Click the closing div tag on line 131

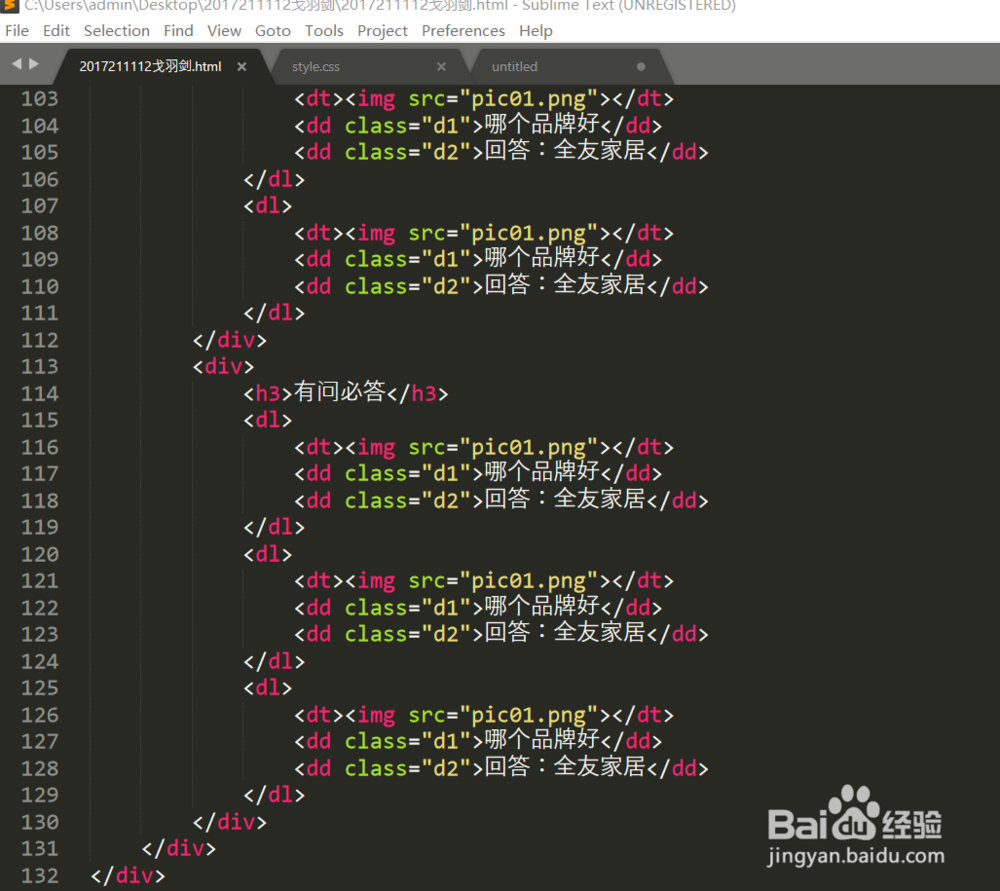[179, 849]
